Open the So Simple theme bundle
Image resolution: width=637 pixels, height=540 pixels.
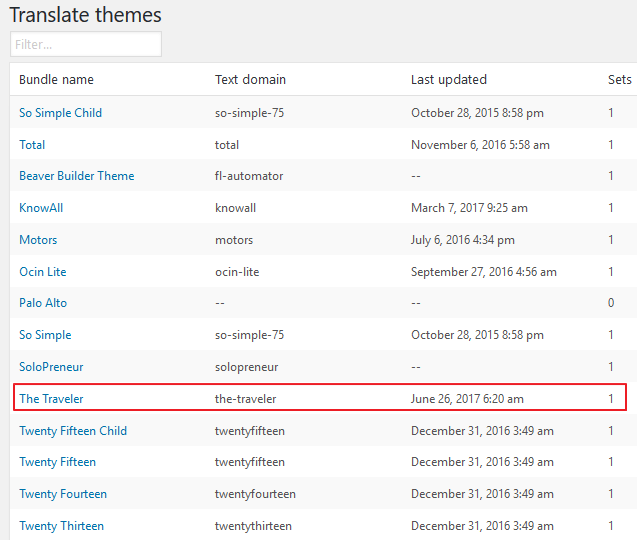pyautogui.click(x=45, y=335)
